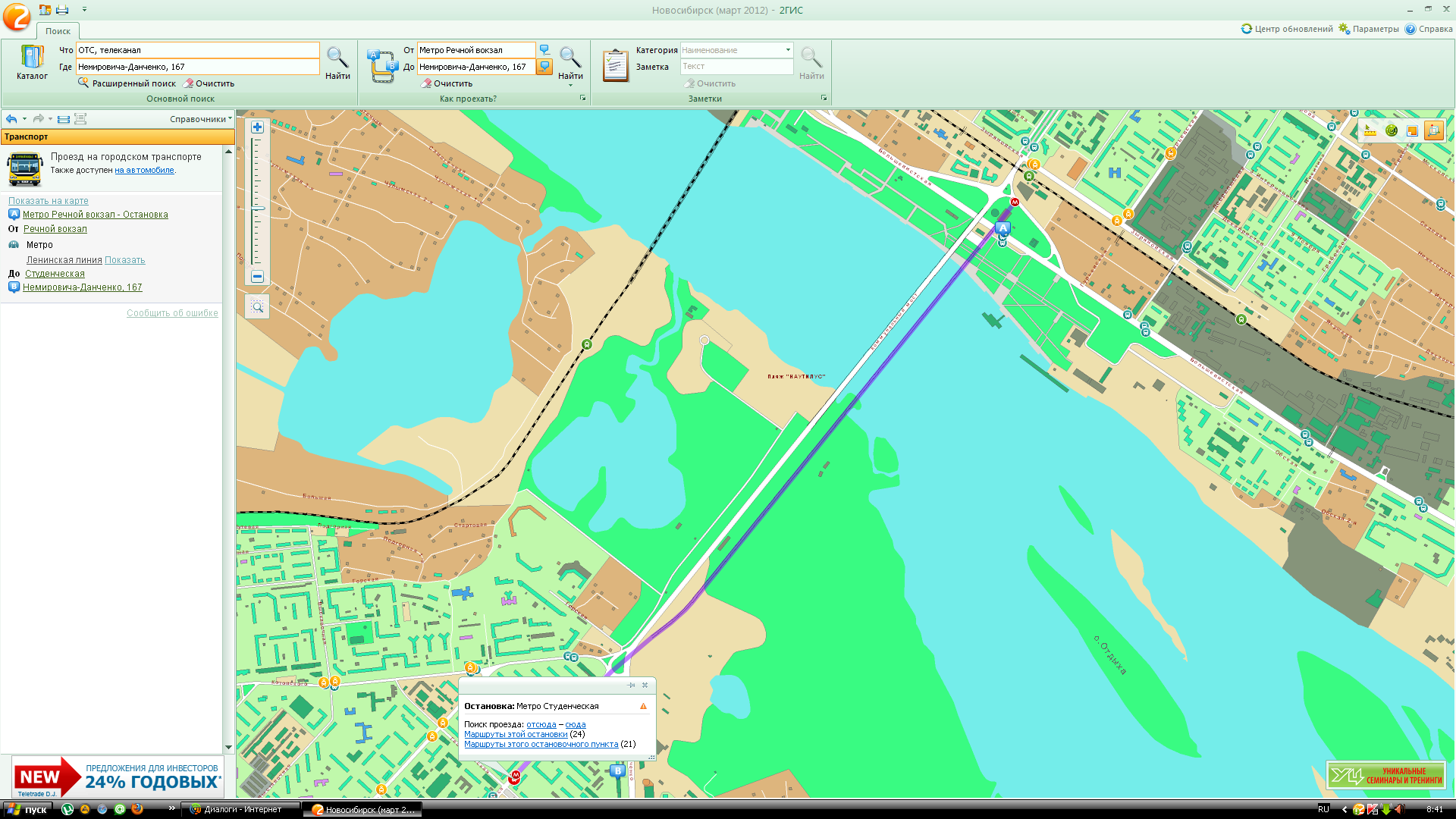Close the Метро Студенческая popup
The image size is (1456, 819).
645,685
